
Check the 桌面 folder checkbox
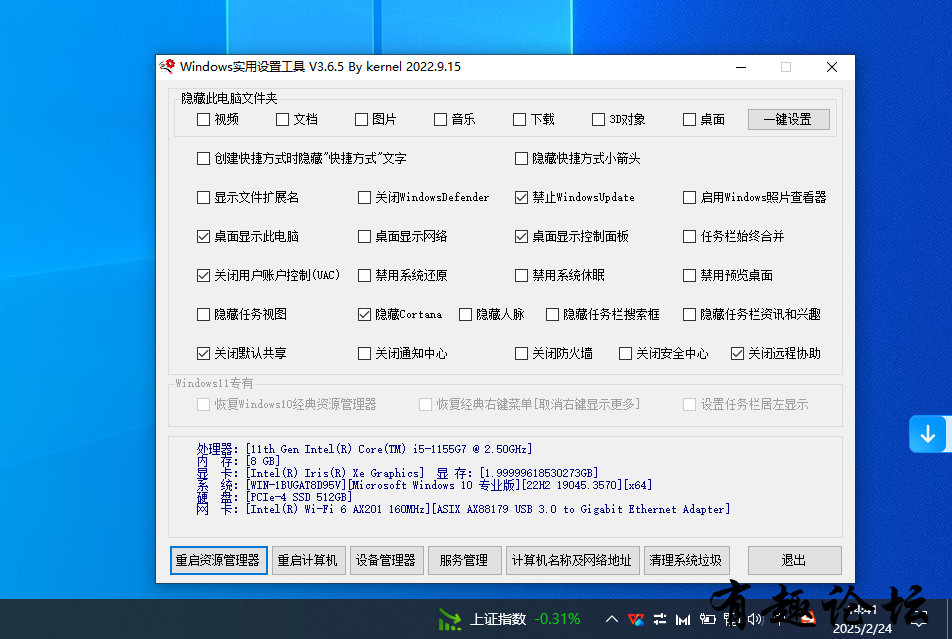click(689, 120)
